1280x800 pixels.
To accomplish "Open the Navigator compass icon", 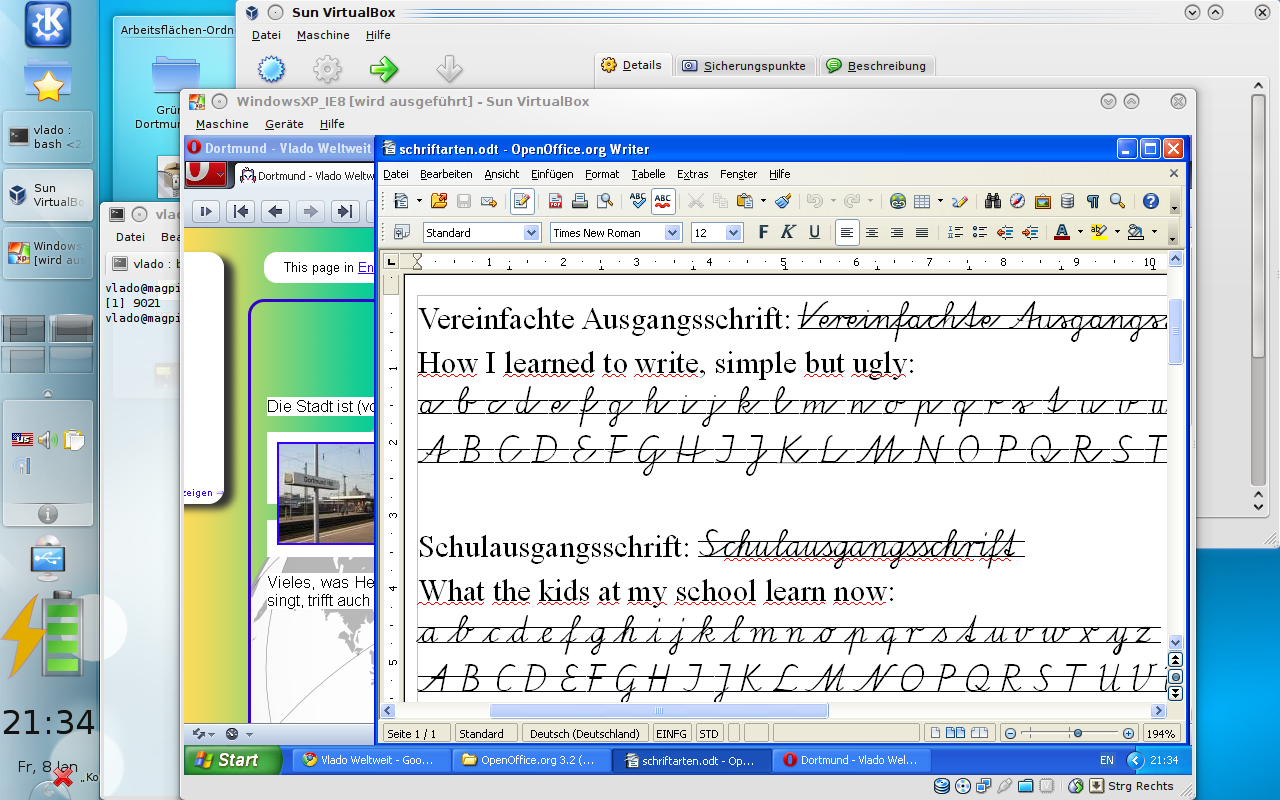I will 1018,201.
